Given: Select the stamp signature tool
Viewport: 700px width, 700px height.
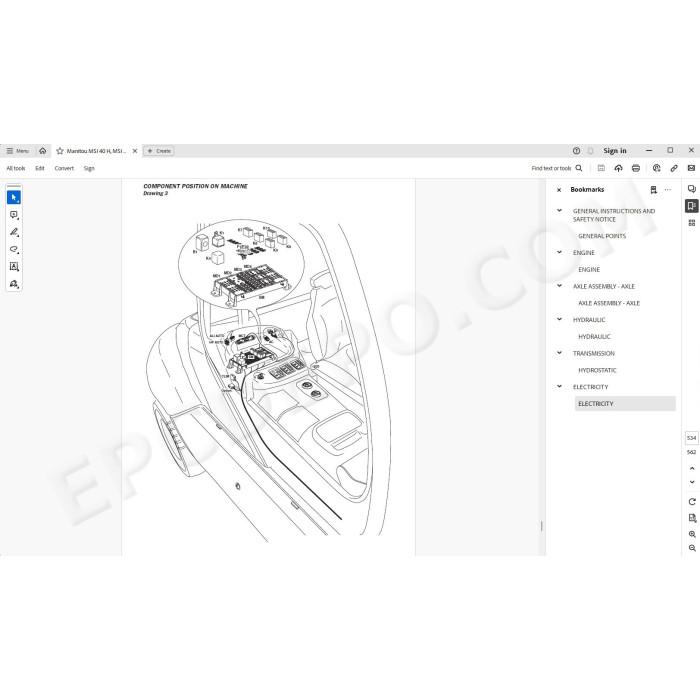Looking at the screenshot, I should tap(14, 284).
